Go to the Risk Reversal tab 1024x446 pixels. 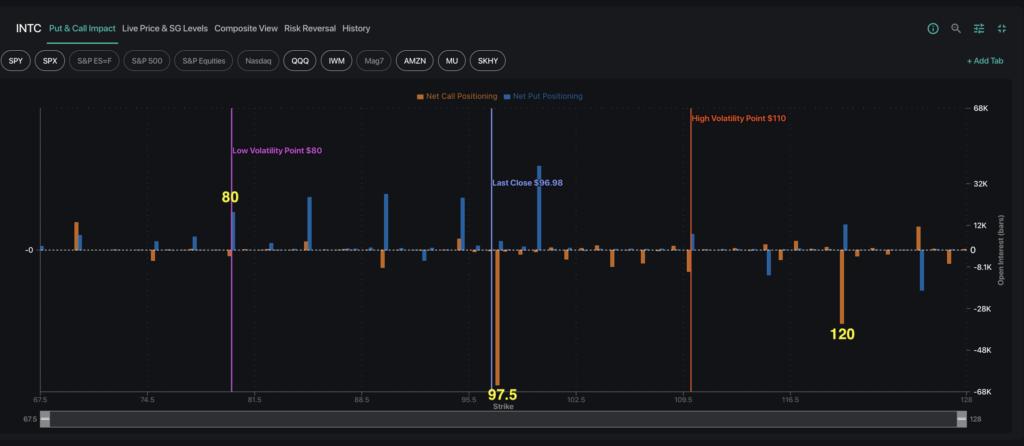point(310,29)
